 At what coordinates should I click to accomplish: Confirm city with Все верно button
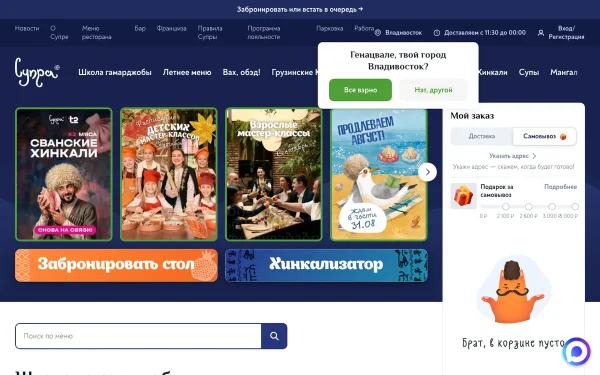[x=360, y=90]
